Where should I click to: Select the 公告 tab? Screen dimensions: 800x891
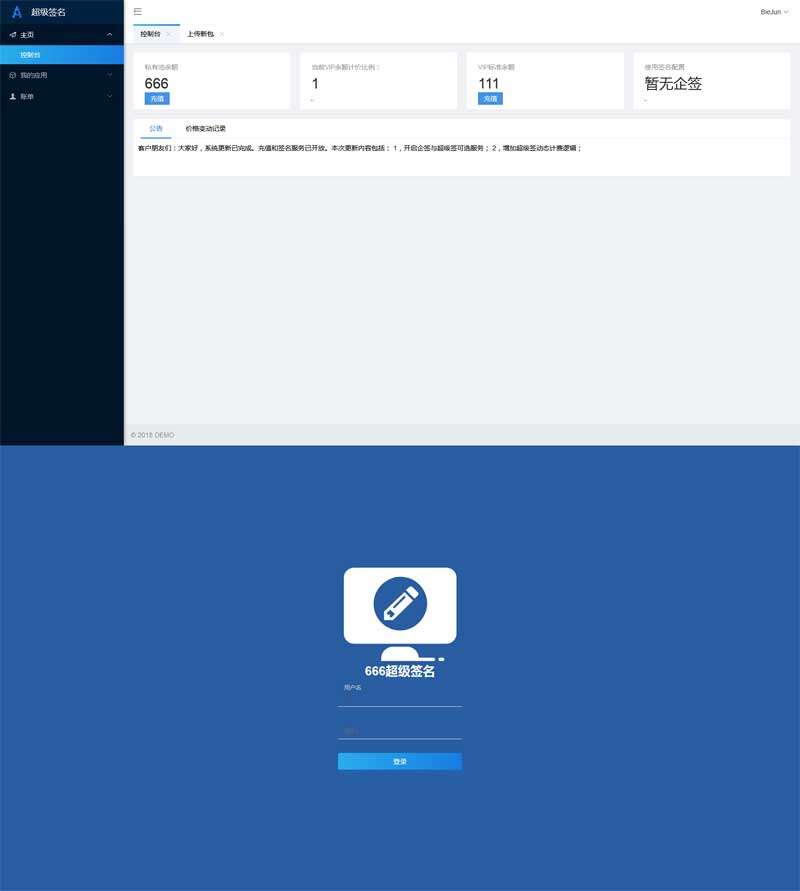pos(156,129)
